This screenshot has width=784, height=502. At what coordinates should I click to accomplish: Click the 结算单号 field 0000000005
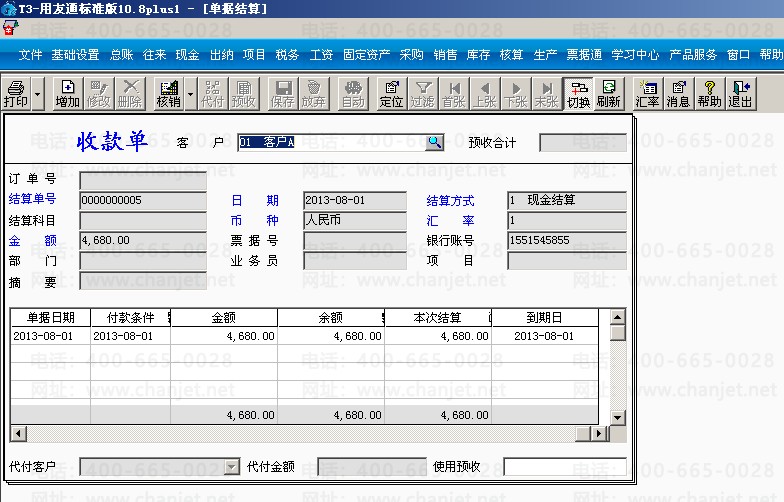click(143, 200)
